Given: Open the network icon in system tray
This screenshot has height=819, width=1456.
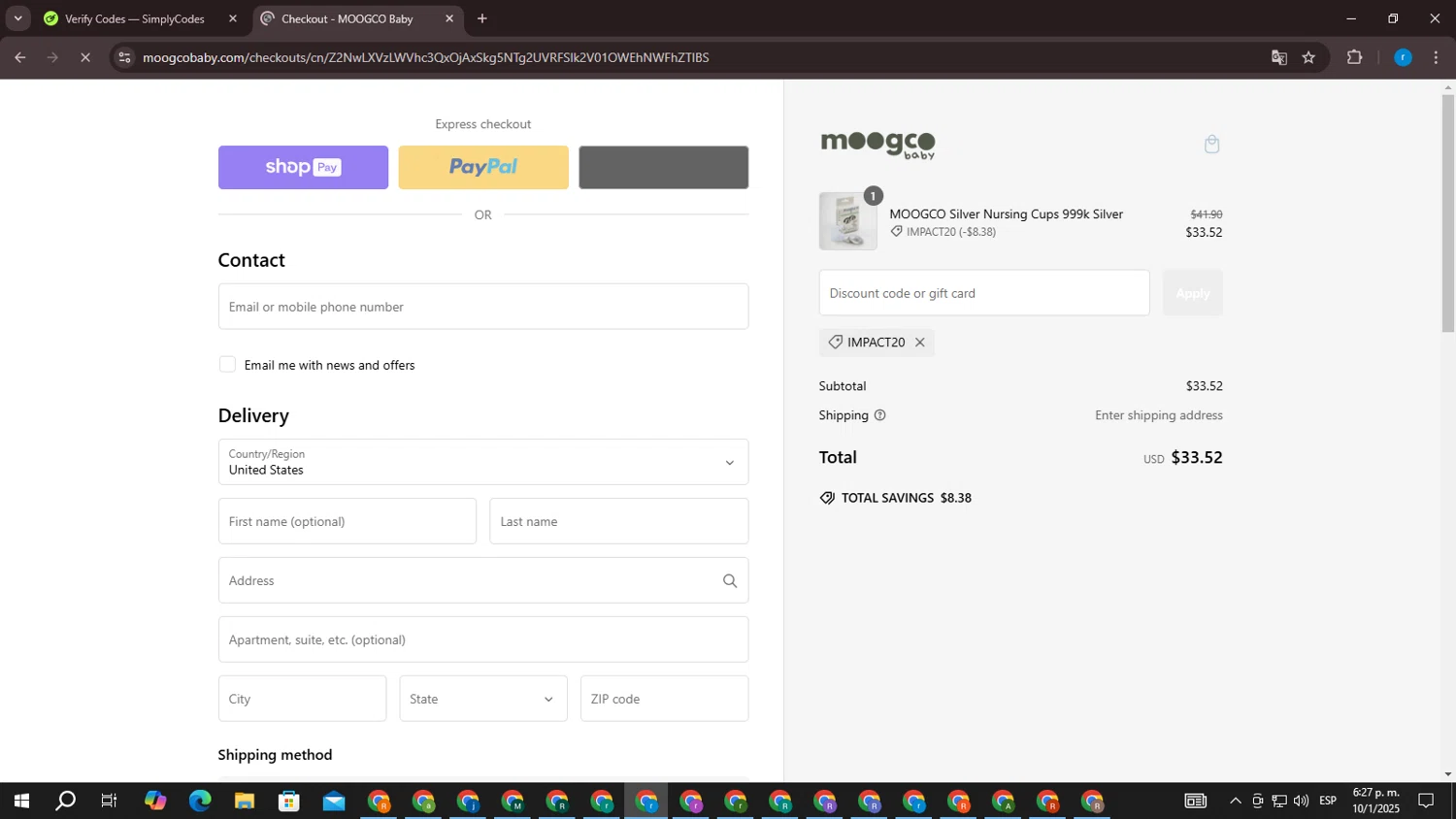Looking at the screenshot, I should (x=1279, y=802).
